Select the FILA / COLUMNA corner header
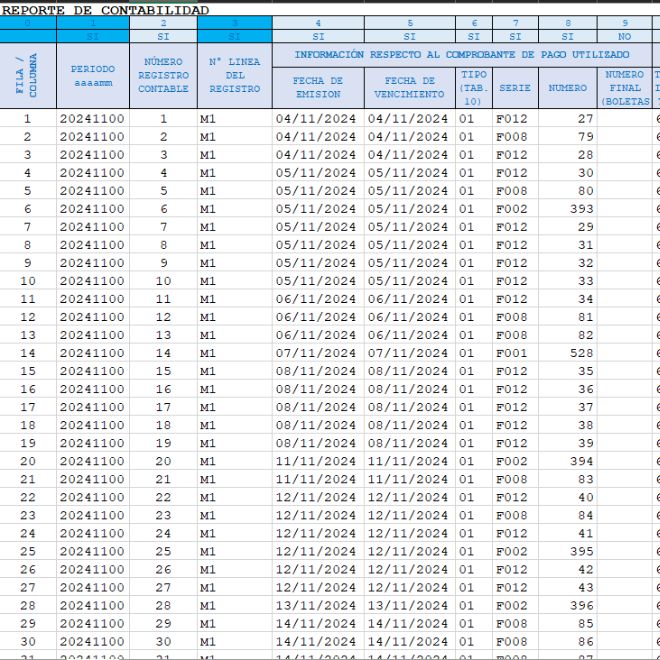 28,76
